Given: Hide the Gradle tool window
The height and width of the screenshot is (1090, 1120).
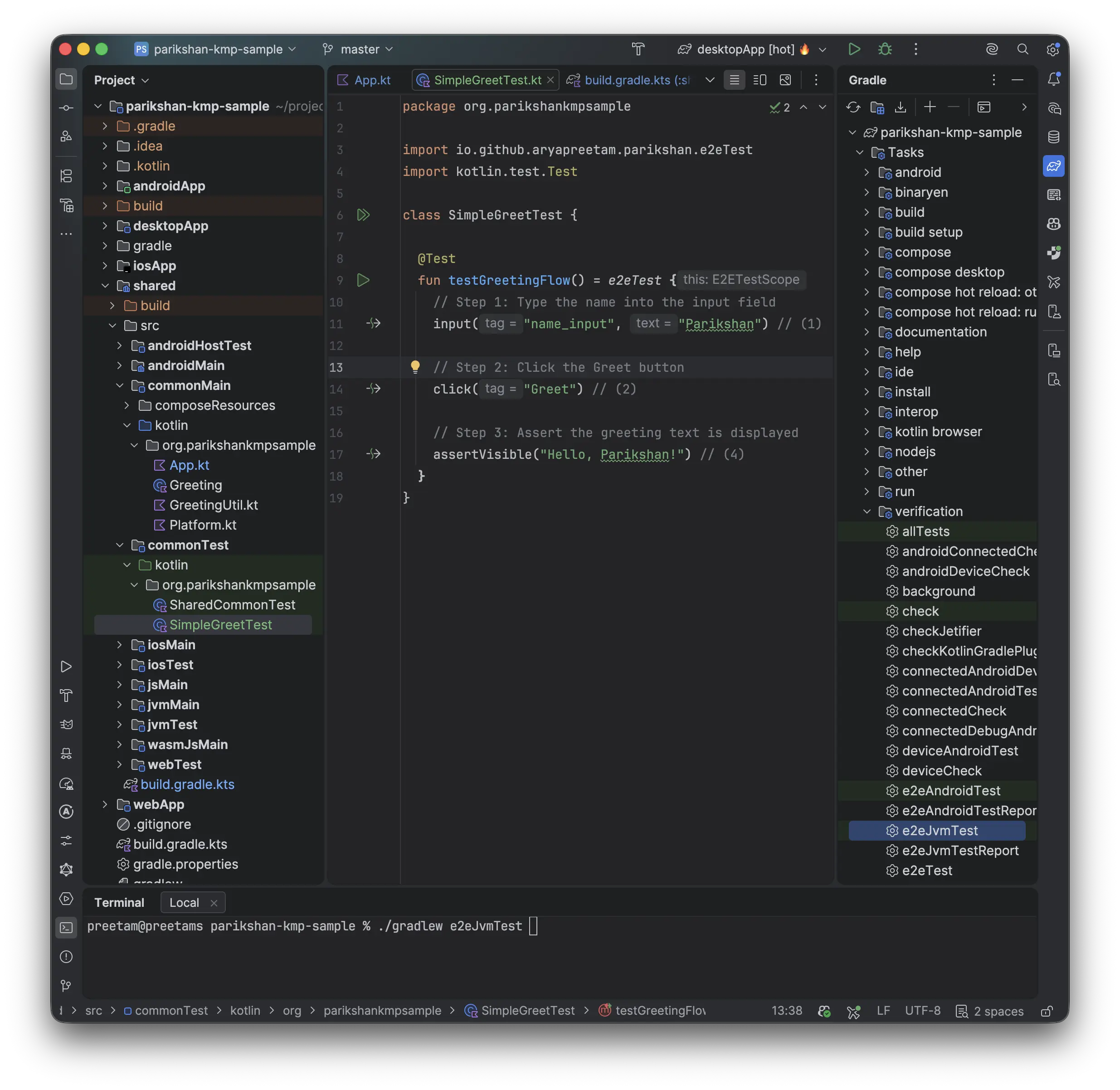Looking at the screenshot, I should 1017,80.
